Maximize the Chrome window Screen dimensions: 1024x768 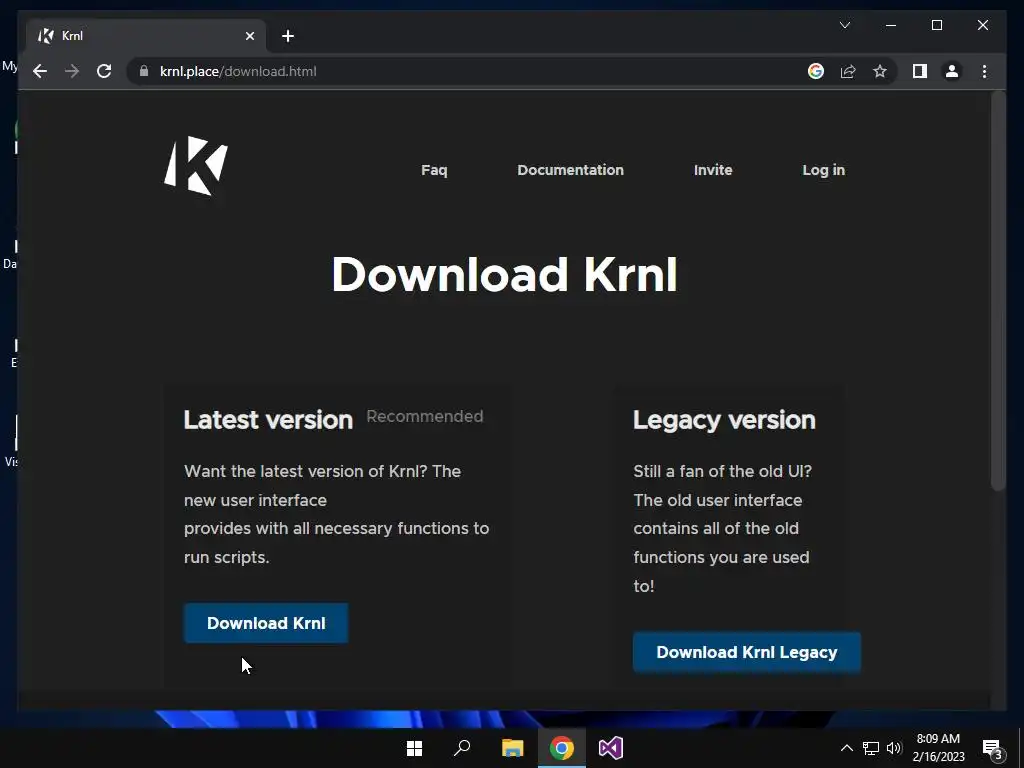(x=936, y=25)
